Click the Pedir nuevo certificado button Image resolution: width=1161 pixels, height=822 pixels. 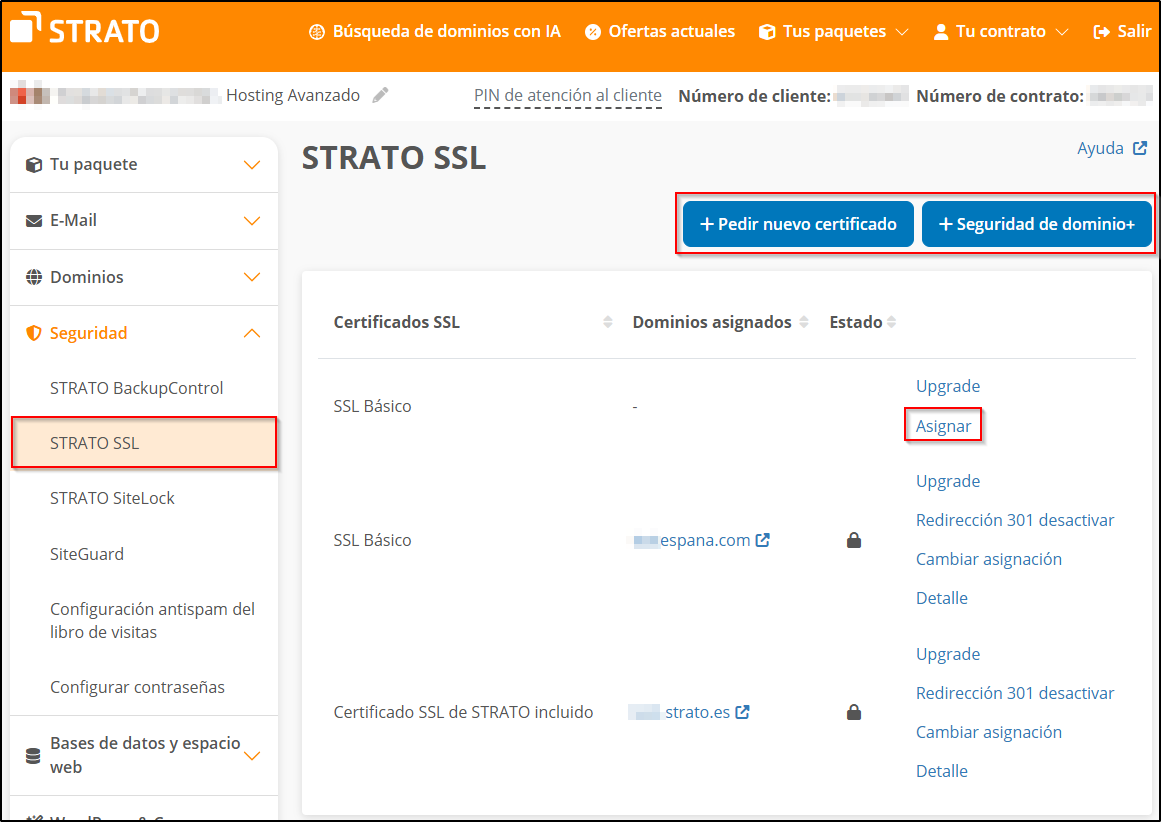point(797,224)
